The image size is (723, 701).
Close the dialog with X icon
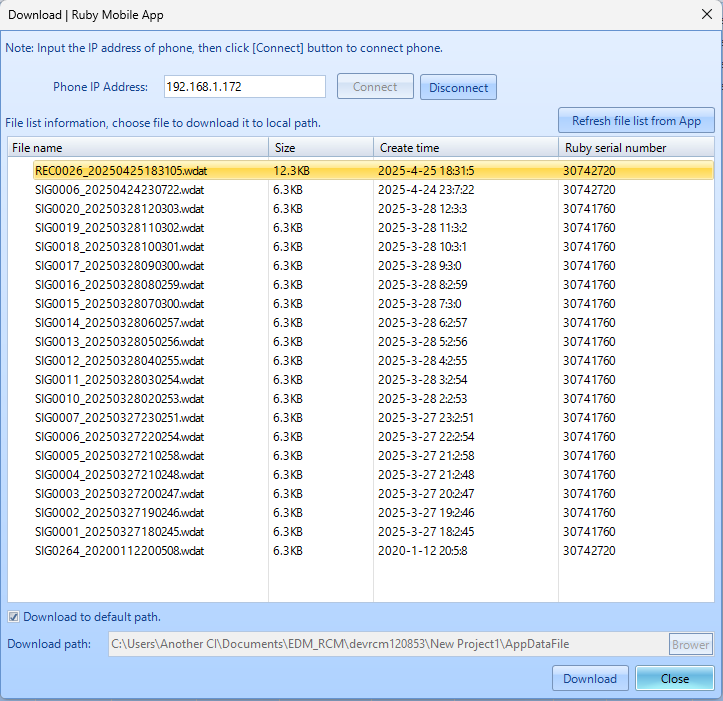coord(706,14)
